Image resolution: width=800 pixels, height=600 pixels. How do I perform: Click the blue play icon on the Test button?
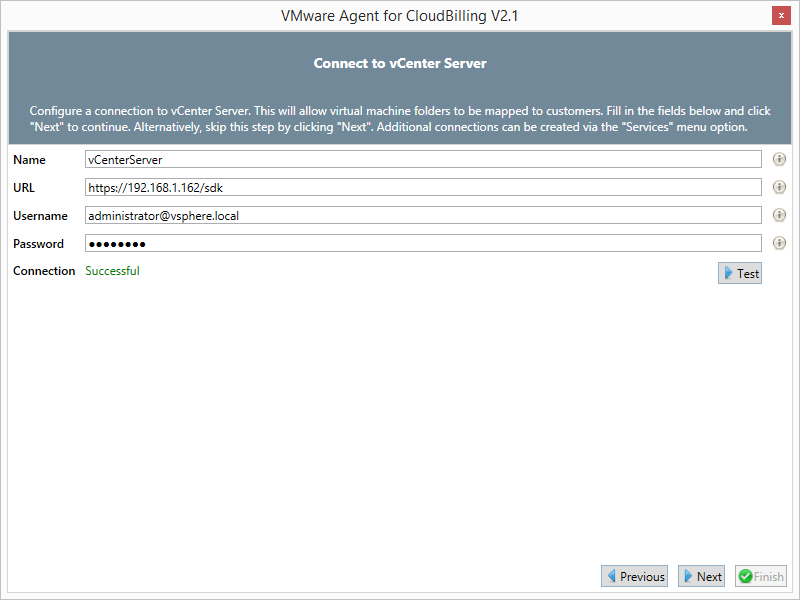(727, 272)
